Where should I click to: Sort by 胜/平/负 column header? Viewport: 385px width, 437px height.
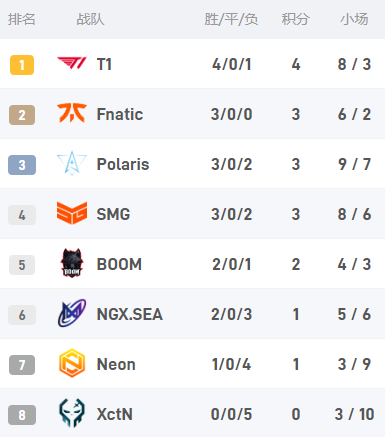tap(231, 19)
